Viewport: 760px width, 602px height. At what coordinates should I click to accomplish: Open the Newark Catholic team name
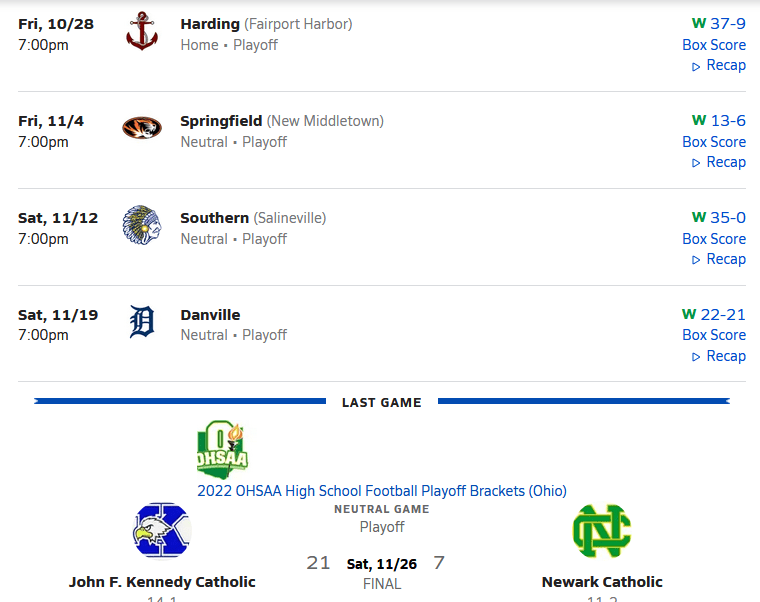coord(602,582)
